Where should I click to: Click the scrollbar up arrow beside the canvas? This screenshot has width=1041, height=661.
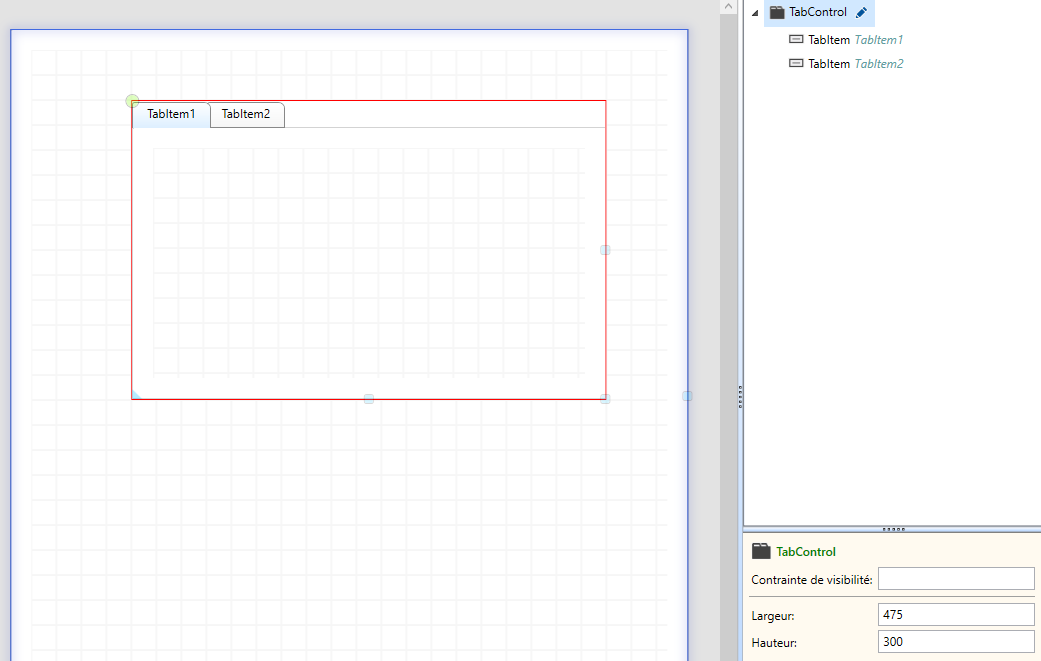(728, 7)
